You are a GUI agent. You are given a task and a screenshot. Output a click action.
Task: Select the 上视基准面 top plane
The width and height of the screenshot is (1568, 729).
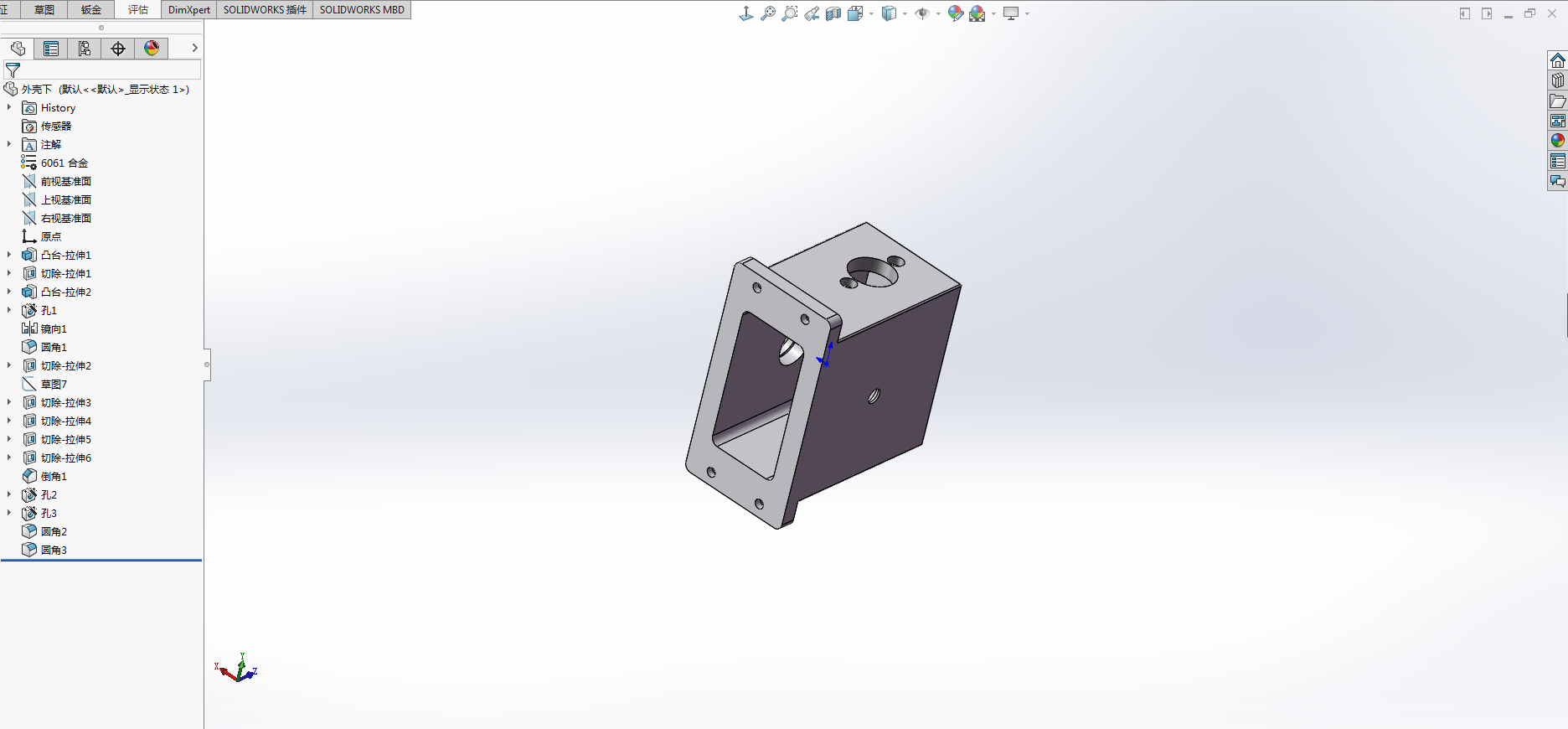57,200
